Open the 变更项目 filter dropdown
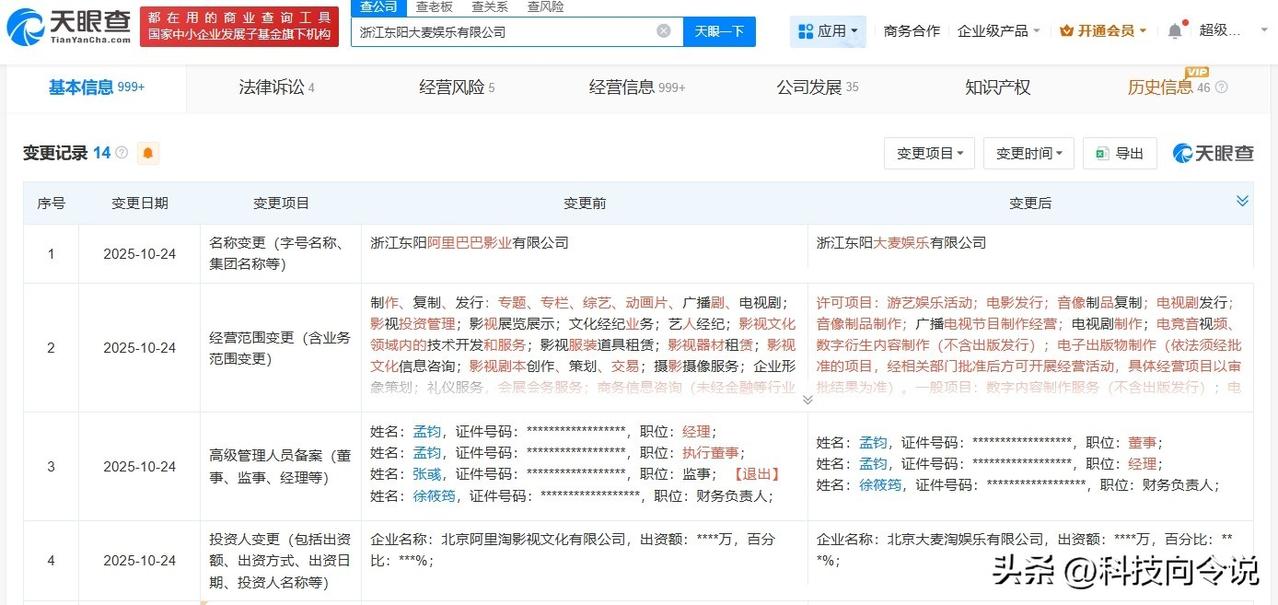The height and width of the screenshot is (605, 1278). (x=928, y=152)
